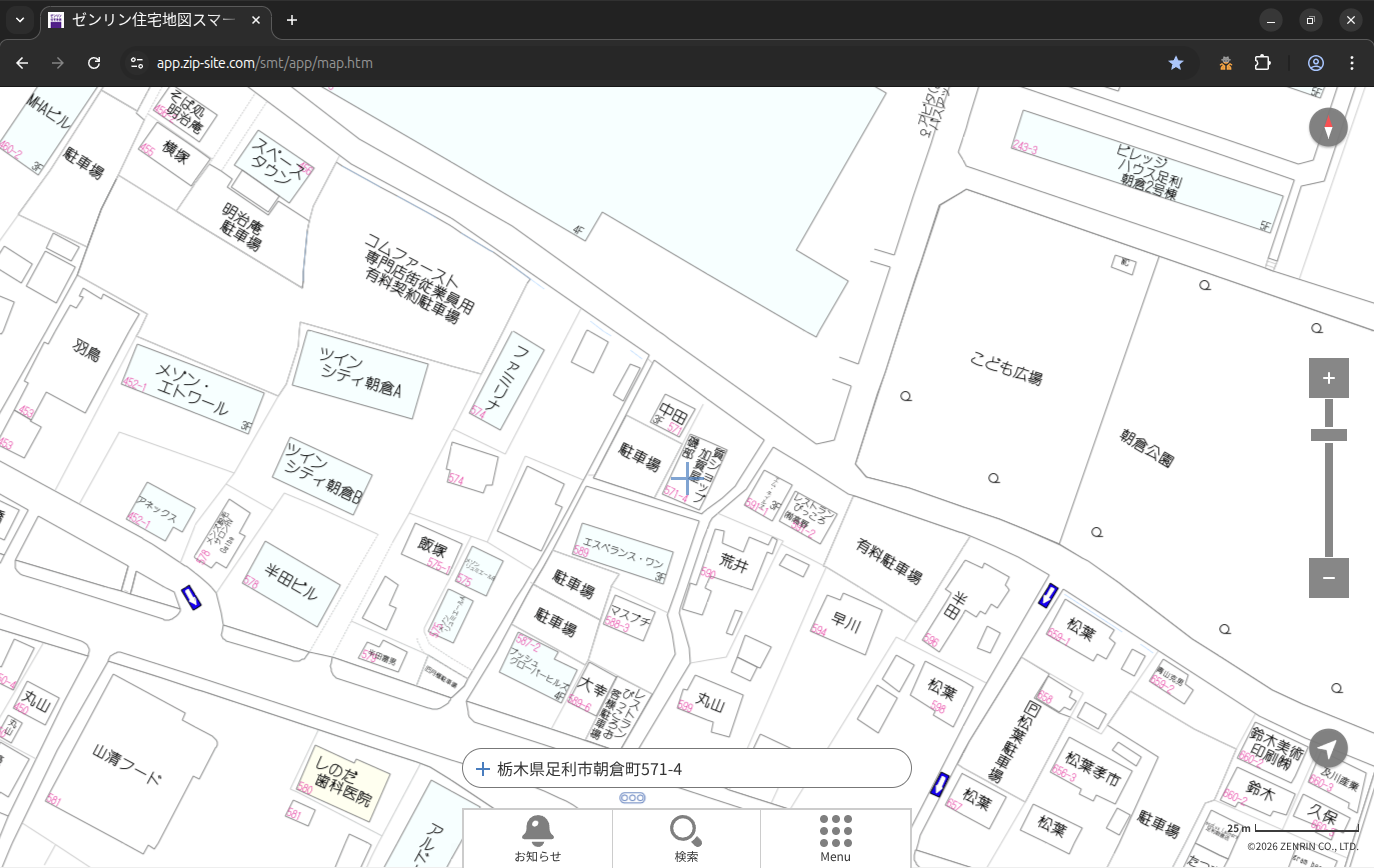This screenshot has height=868, width=1374.
Task: Open the browser extensions puzzle icon
Action: pyautogui.click(x=1262, y=63)
